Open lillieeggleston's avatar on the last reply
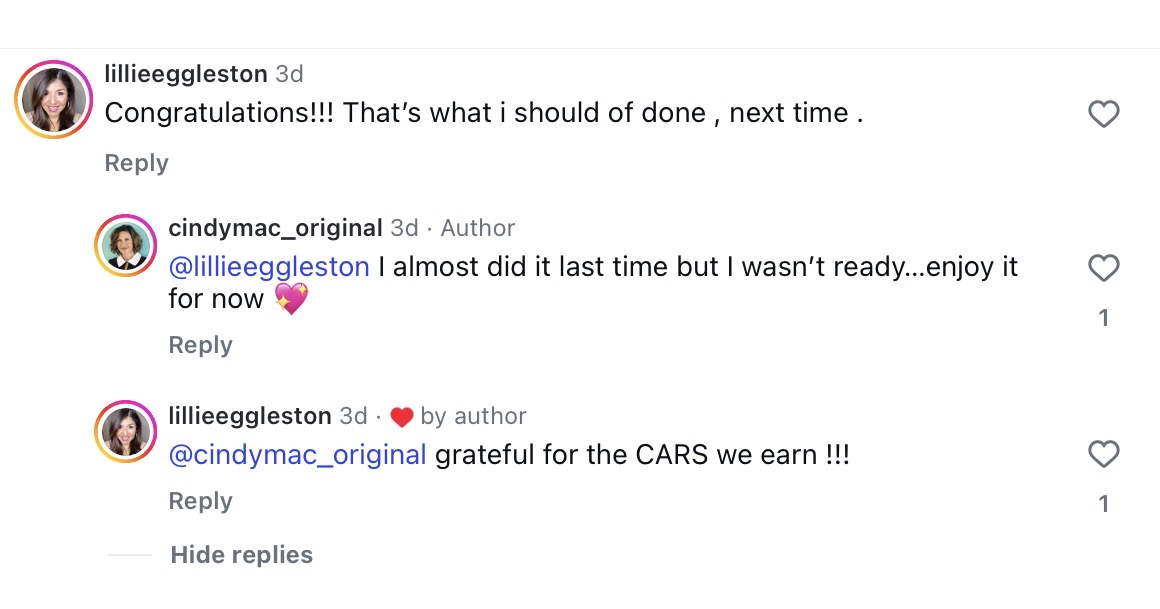 (x=126, y=431)
